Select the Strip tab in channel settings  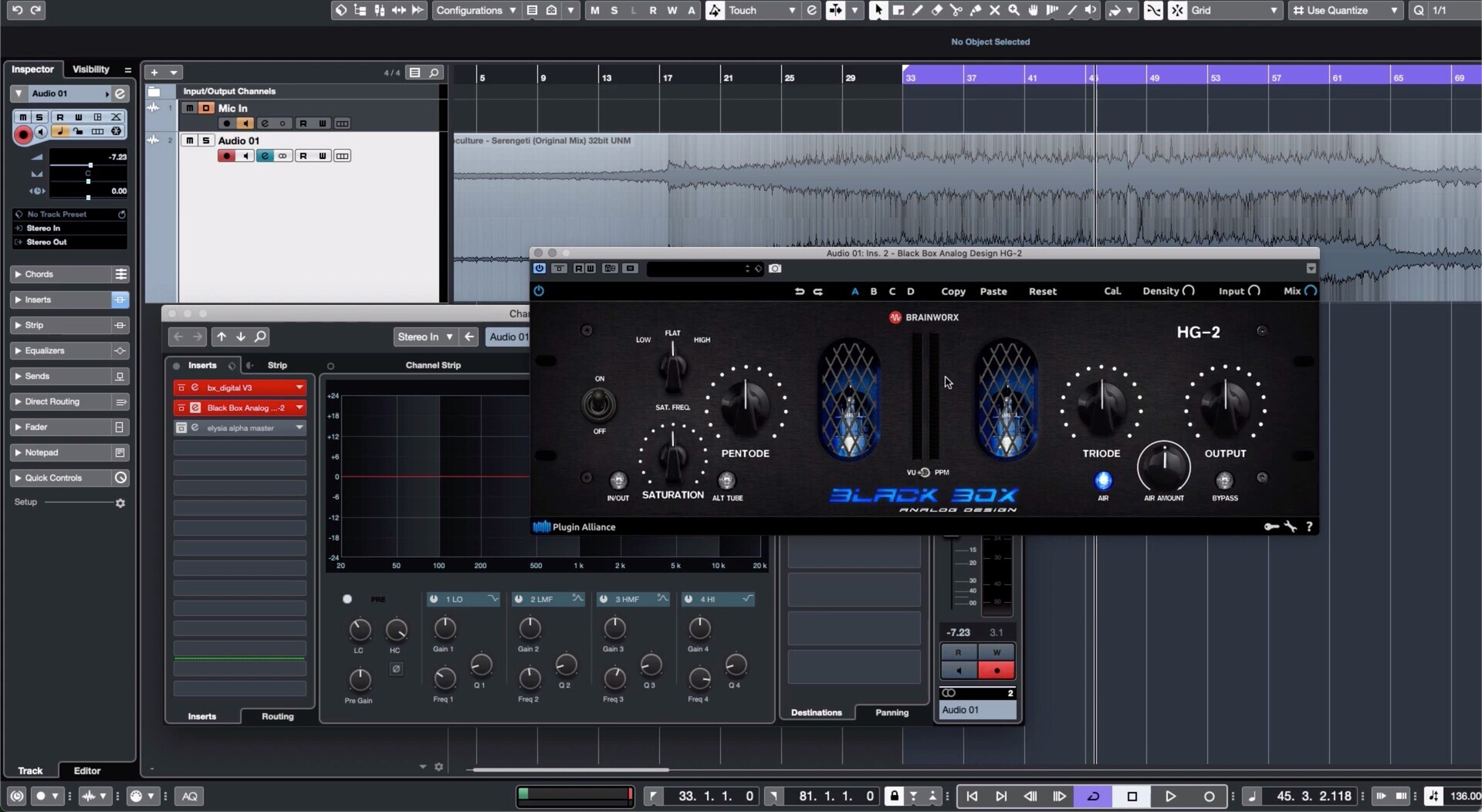coord(277,365)
